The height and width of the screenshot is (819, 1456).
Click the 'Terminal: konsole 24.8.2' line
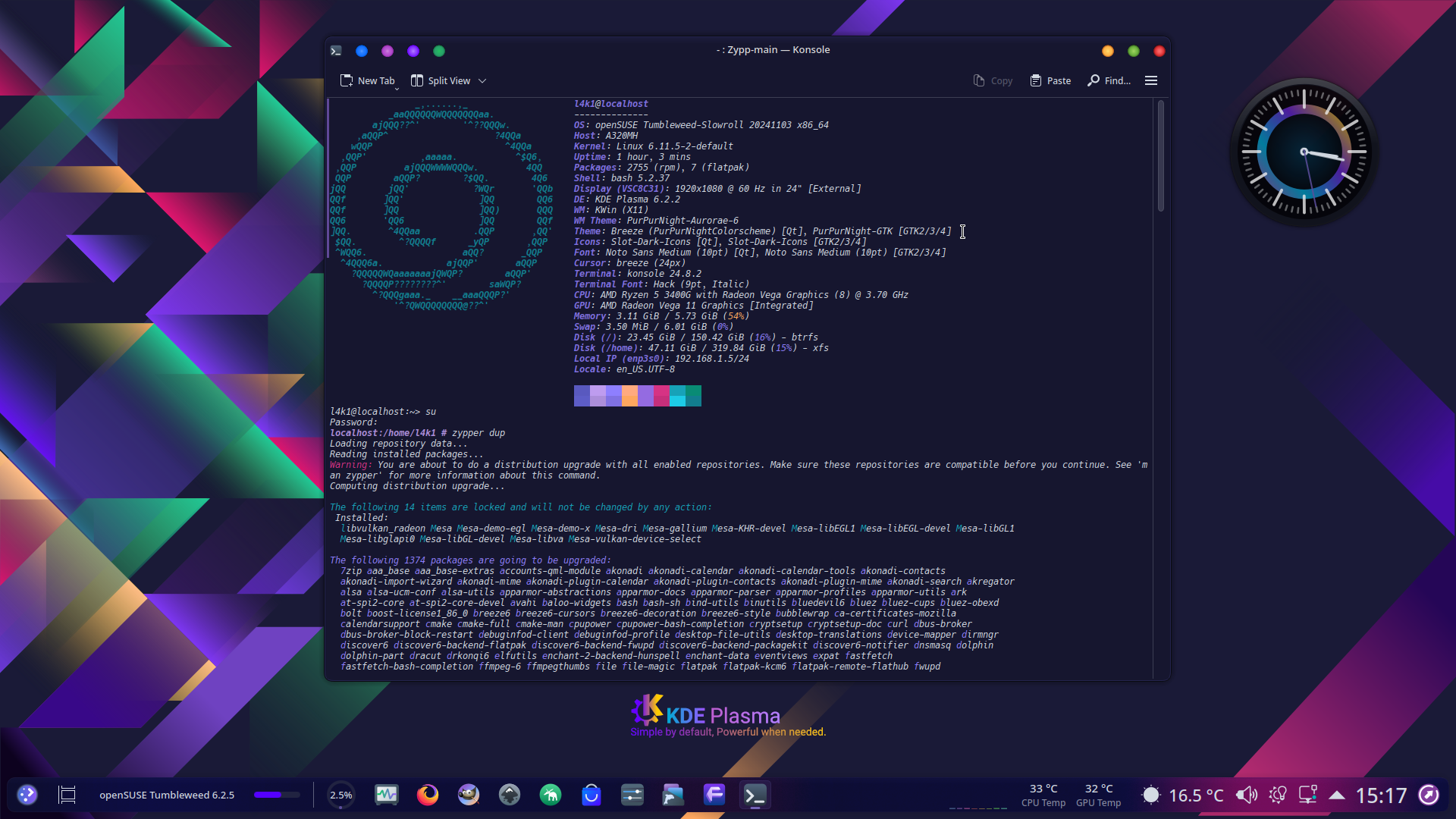(637, 274)
